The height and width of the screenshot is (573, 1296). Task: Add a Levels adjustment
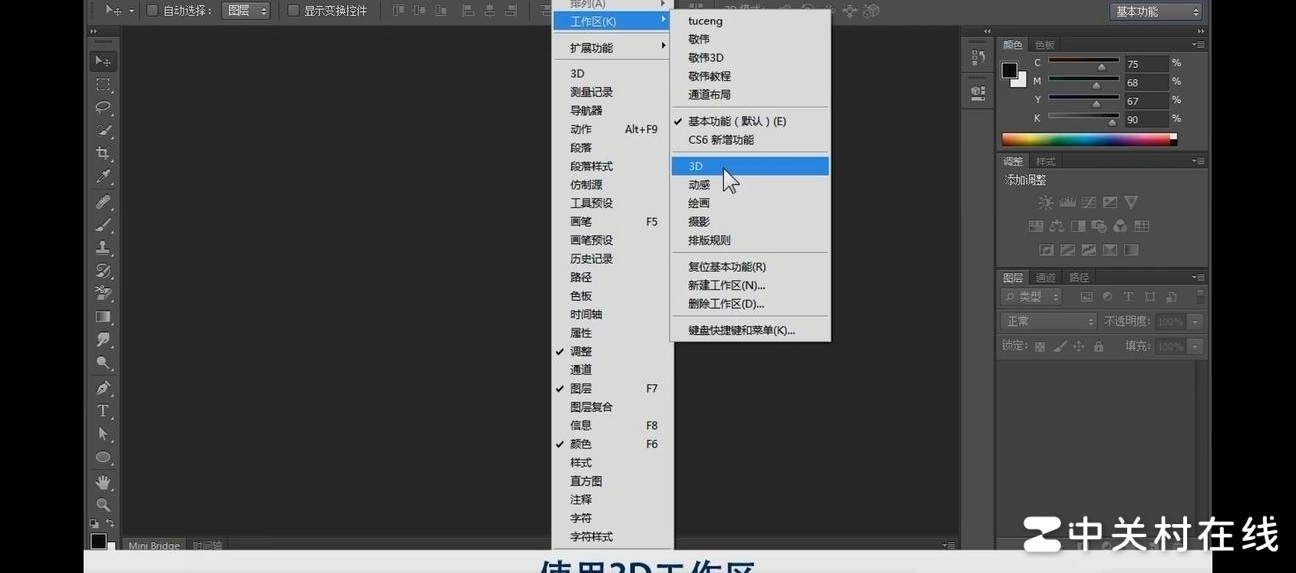[1067, 202]
